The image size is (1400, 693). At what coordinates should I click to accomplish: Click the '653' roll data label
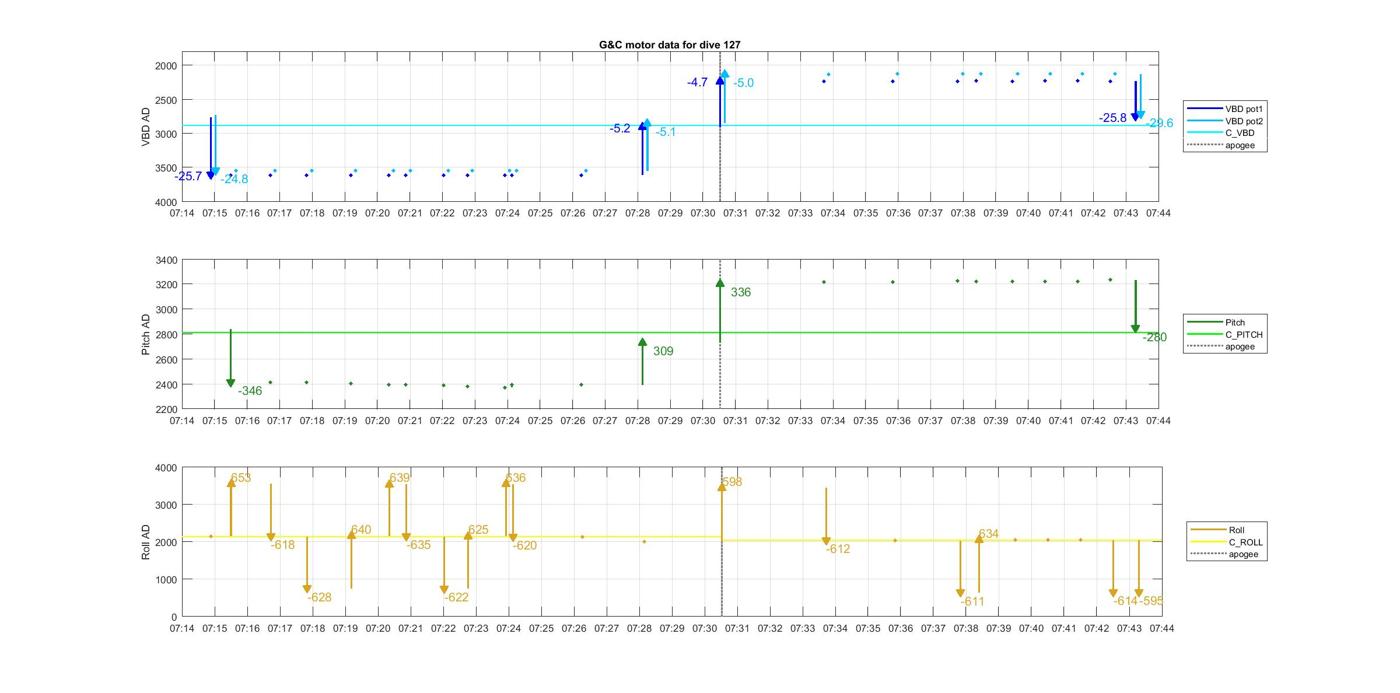(241, 478)
